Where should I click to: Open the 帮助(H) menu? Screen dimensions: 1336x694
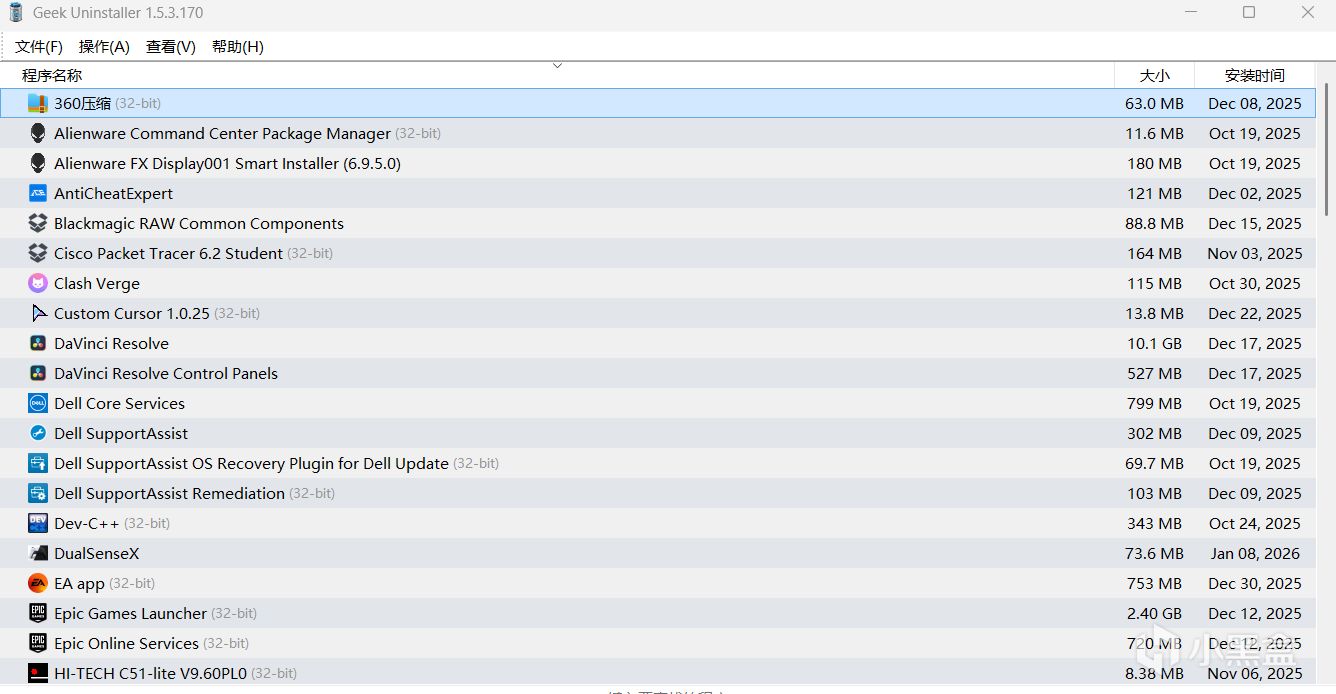[x=238, y=47]
